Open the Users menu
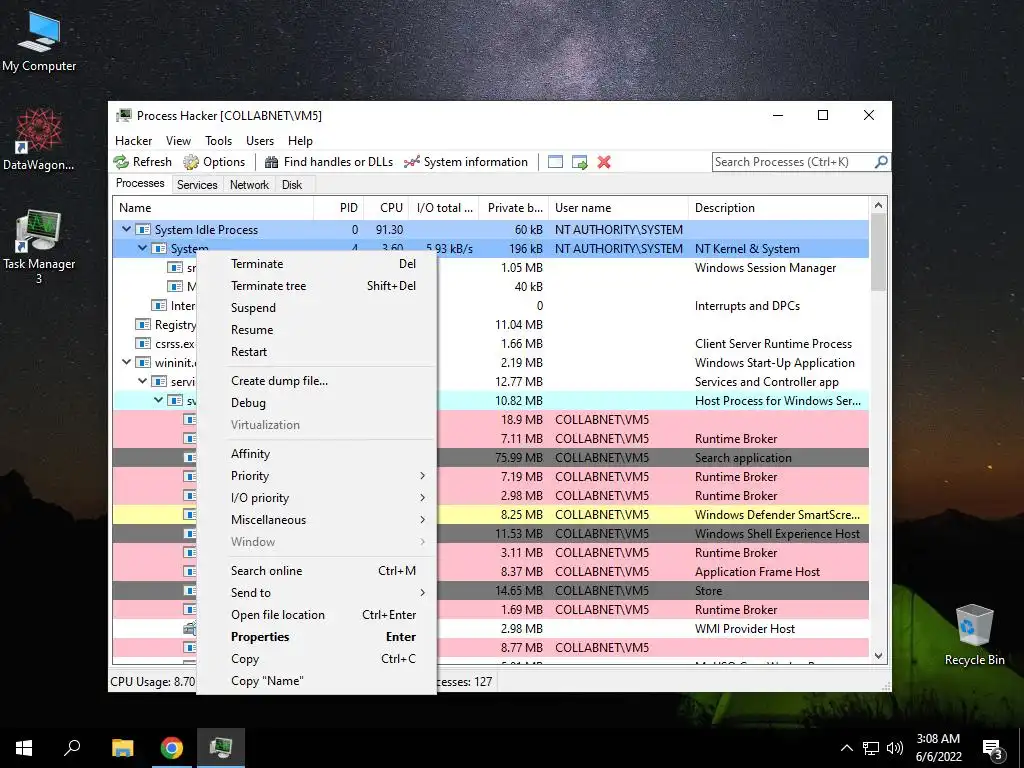1024x768 pixels. click(260, 141)
